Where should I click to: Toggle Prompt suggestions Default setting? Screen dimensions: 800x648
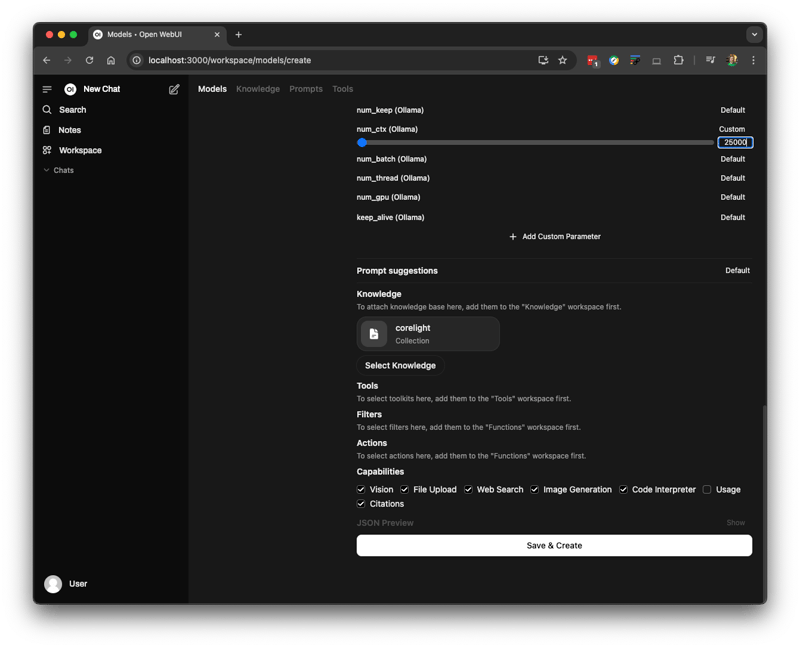[737, 271]
